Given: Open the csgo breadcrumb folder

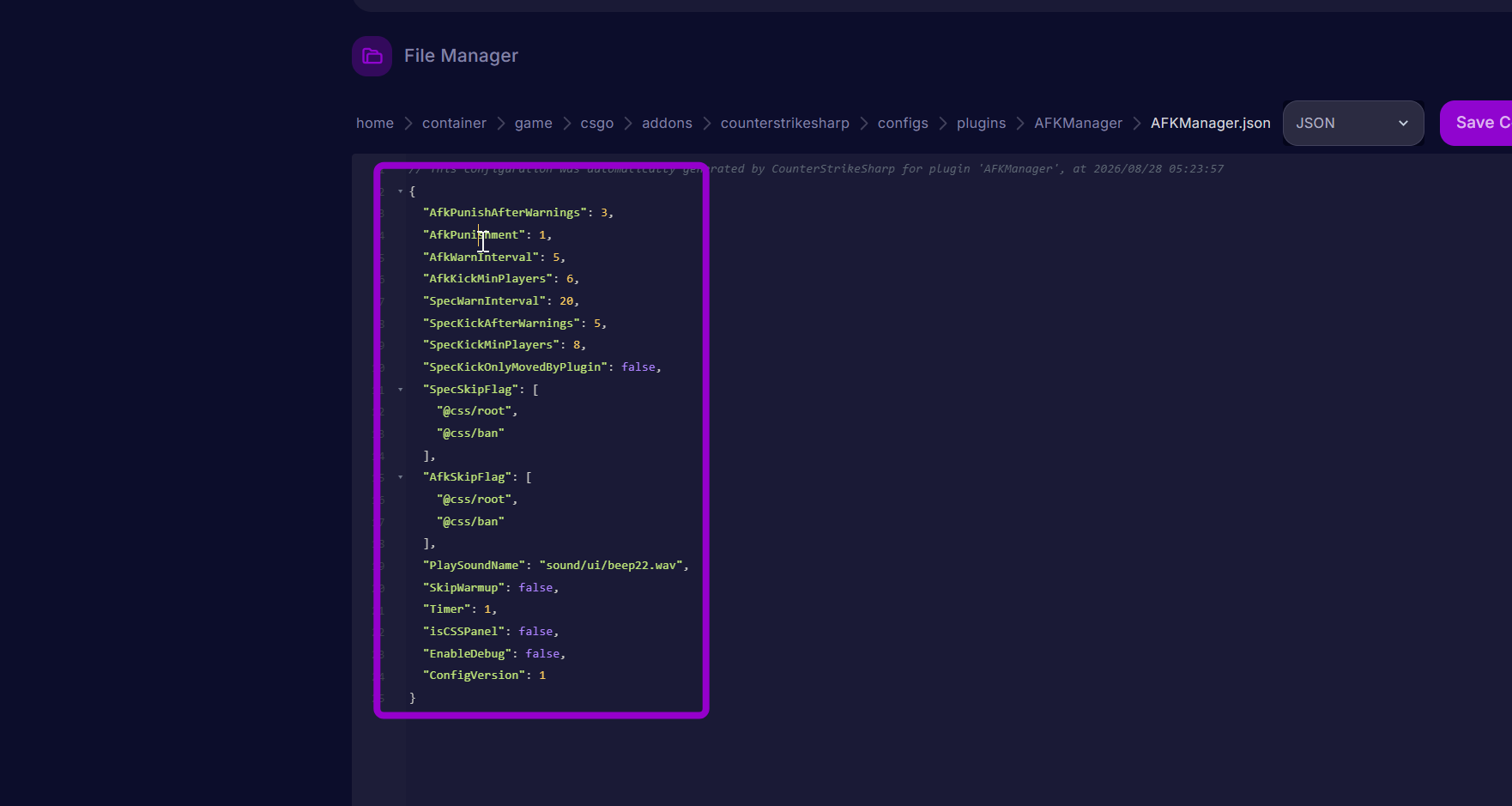Looking at the screenshot, I should [597, 123].
